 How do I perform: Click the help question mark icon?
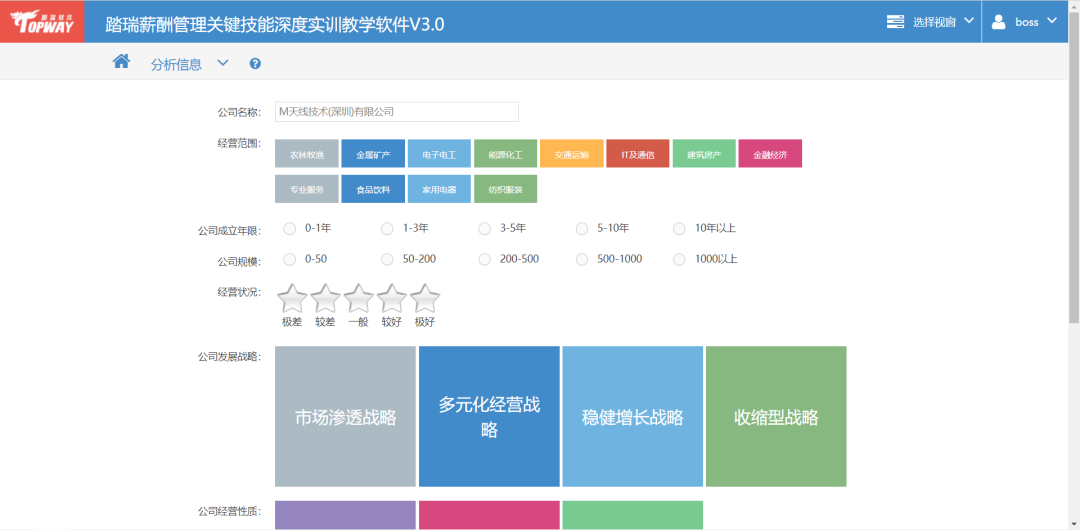click(x=255, y=64)
